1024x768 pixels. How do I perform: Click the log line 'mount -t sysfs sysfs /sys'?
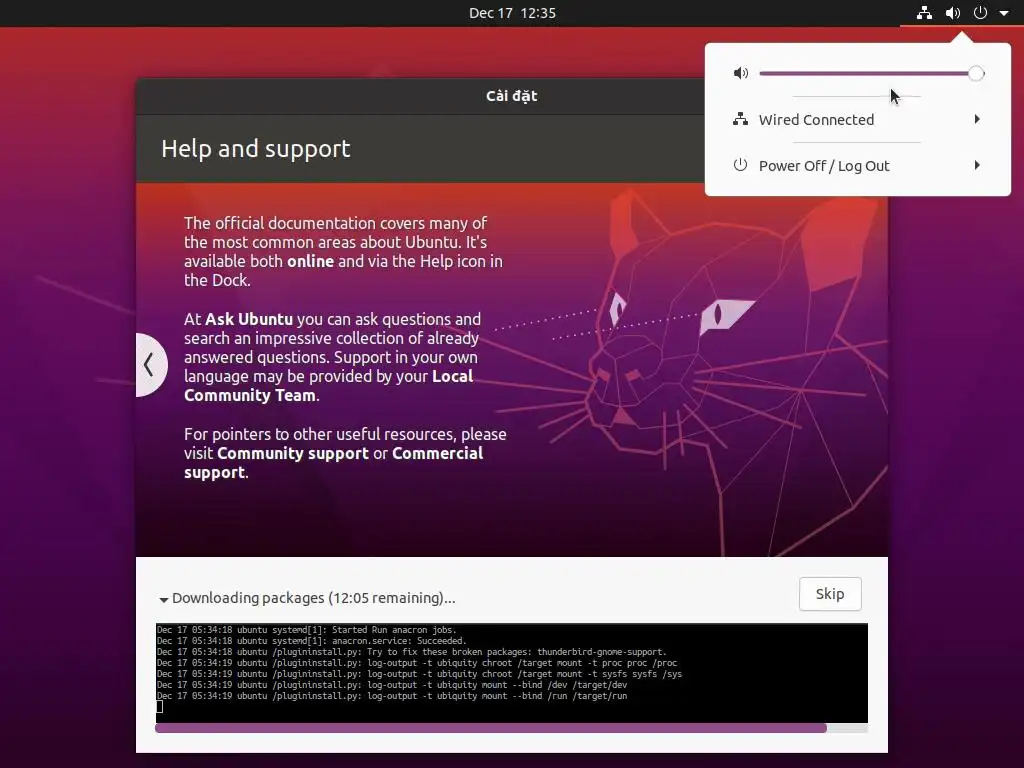pos(419,674)
